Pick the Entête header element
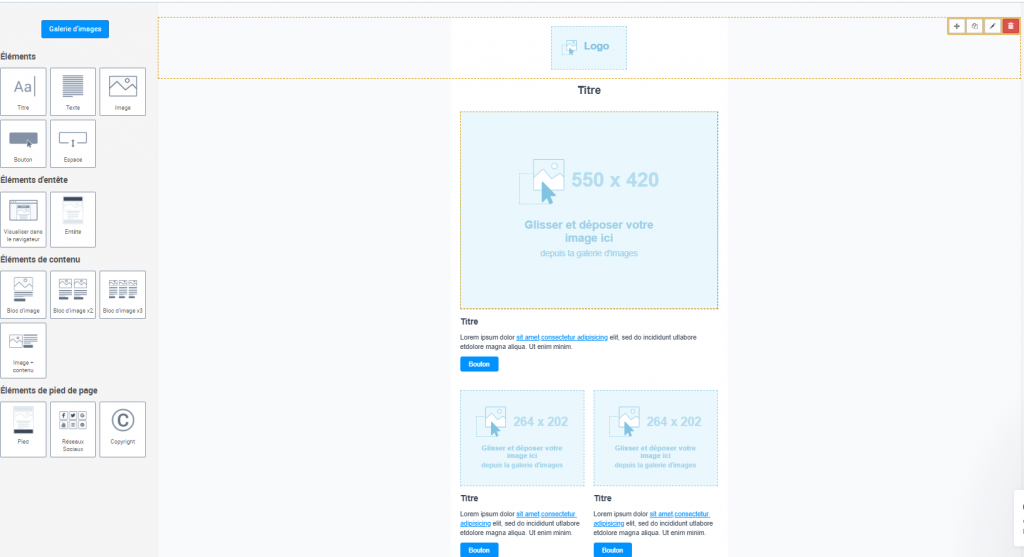1024x557 pixels. click(73, 219)
